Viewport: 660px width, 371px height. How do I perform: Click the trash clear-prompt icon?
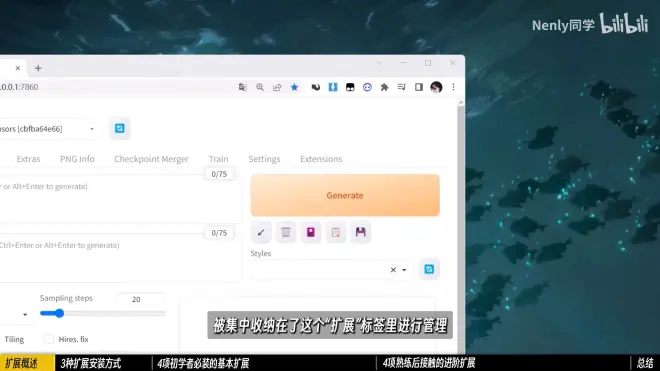click(x=286, y=232)
